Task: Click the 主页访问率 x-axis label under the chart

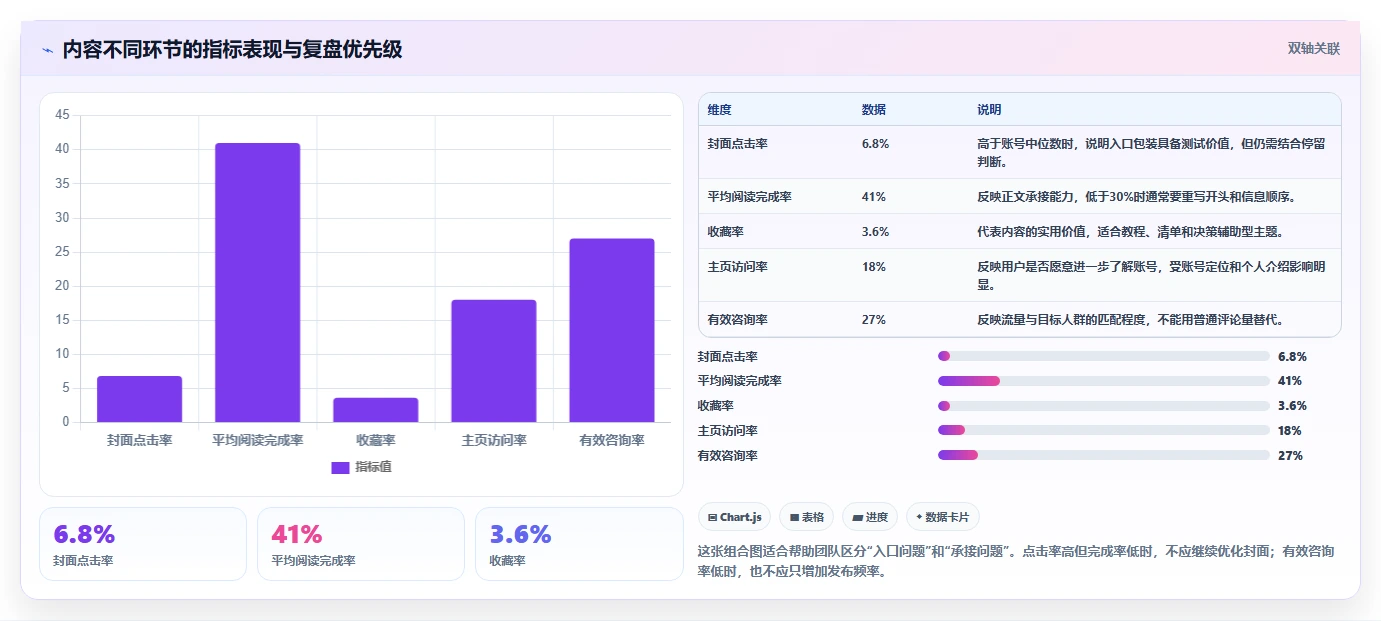Action: 494,440
